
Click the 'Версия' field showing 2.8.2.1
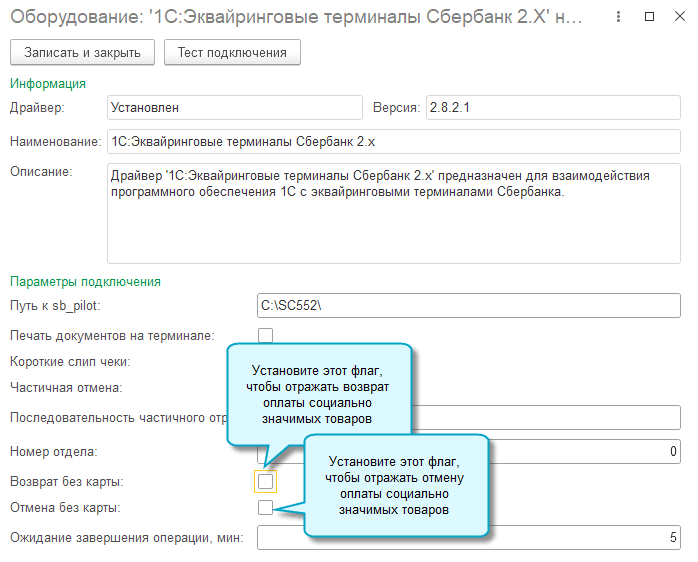(x=553, y=107)
